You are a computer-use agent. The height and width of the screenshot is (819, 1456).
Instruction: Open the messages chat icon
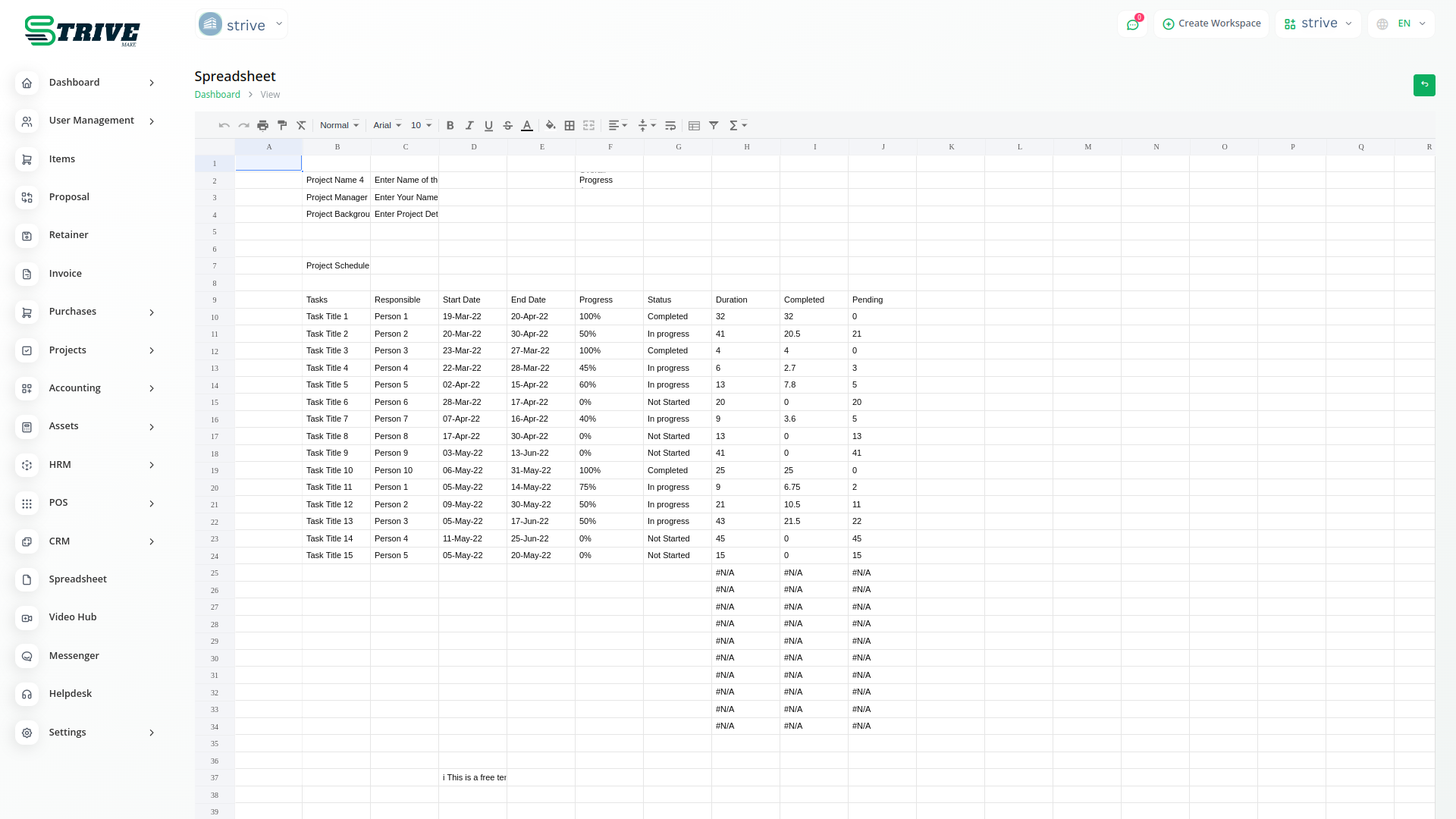(1132, 24)
